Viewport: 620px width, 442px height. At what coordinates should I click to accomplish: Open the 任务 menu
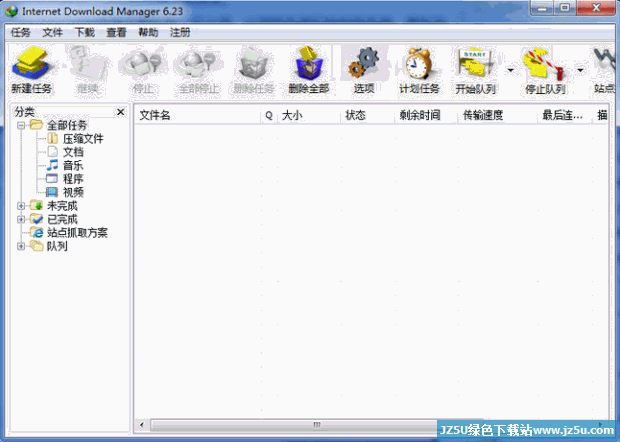[x=20, y=32]
